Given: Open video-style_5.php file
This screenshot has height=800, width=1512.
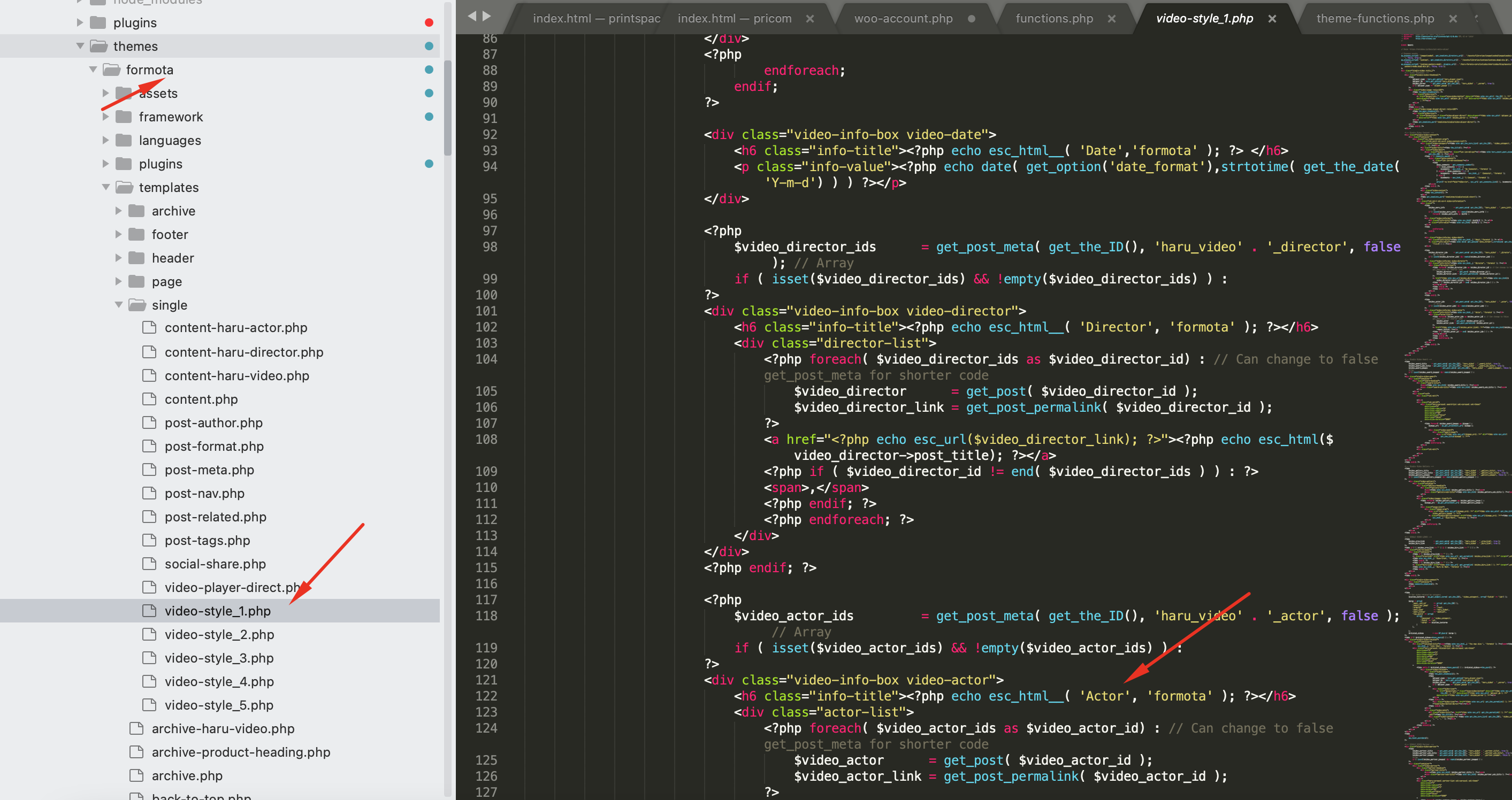Looking at the screenshot, I should pos(219,705).
